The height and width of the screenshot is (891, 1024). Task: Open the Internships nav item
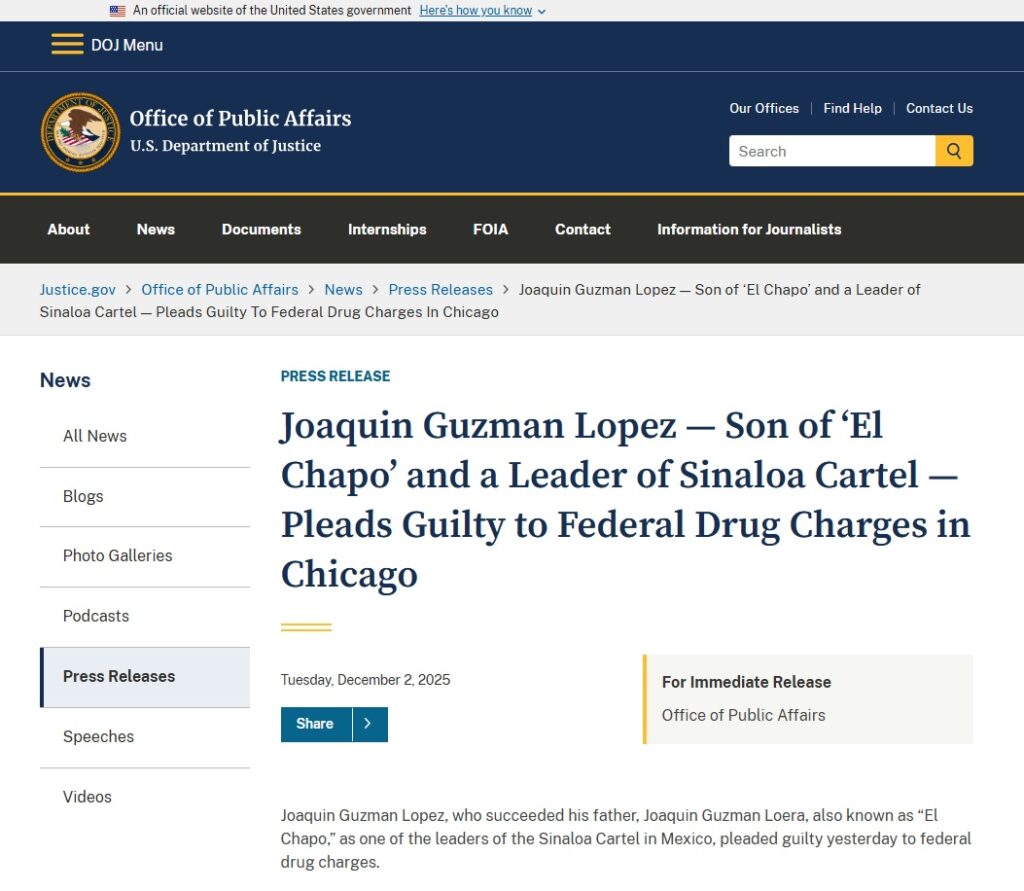387,229
